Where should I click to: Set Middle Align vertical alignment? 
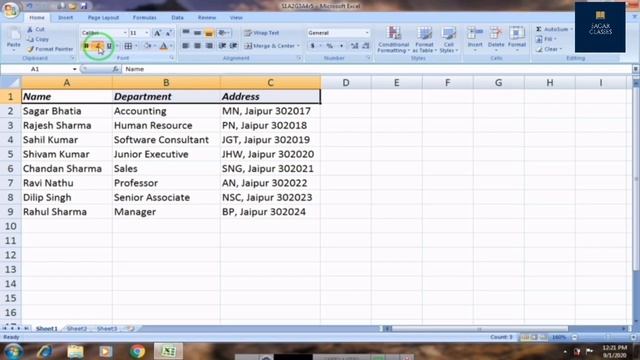pyautogui.click(x=198, y=33)
